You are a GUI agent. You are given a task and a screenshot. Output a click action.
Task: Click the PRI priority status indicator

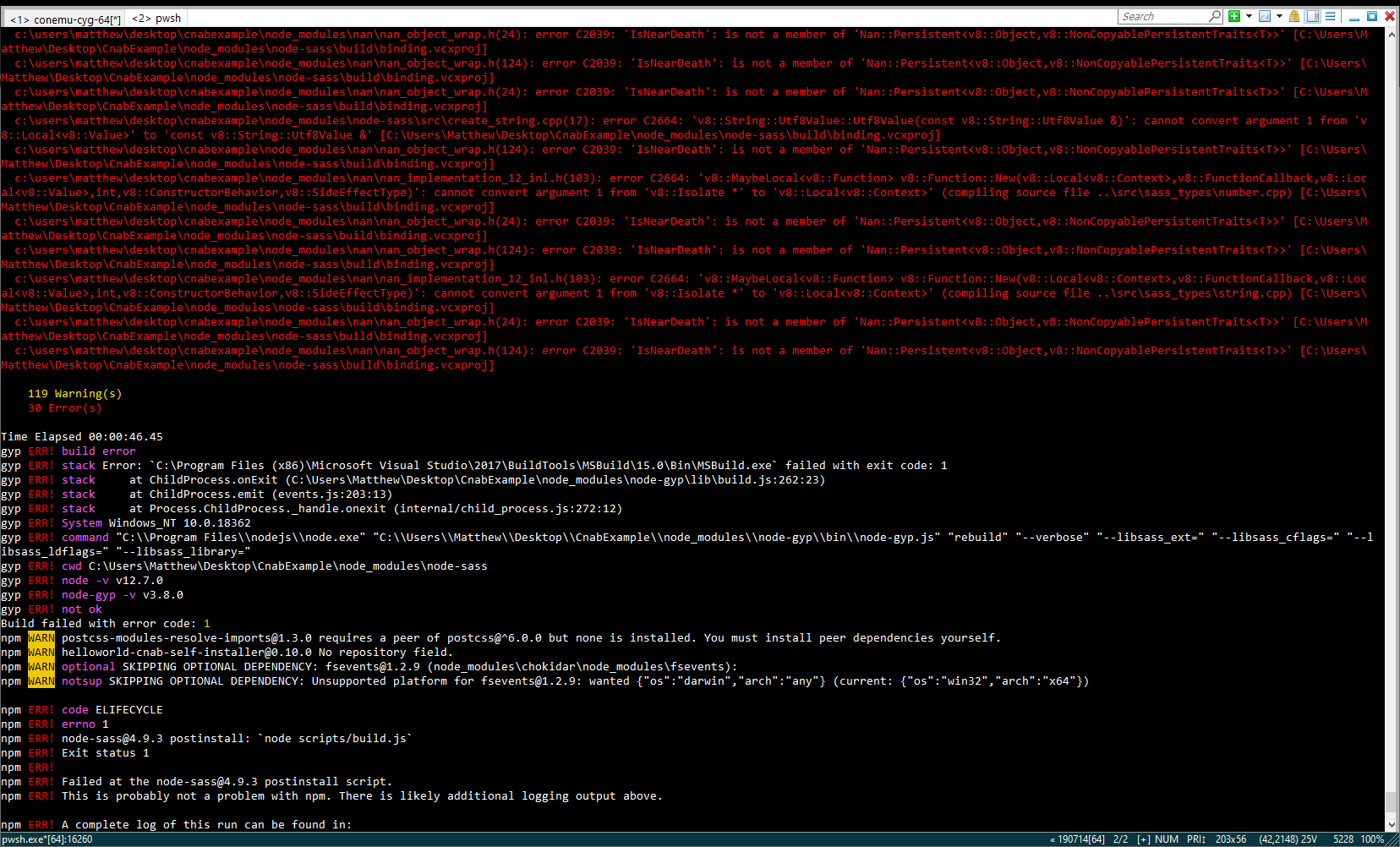(x=1195, y=839)
